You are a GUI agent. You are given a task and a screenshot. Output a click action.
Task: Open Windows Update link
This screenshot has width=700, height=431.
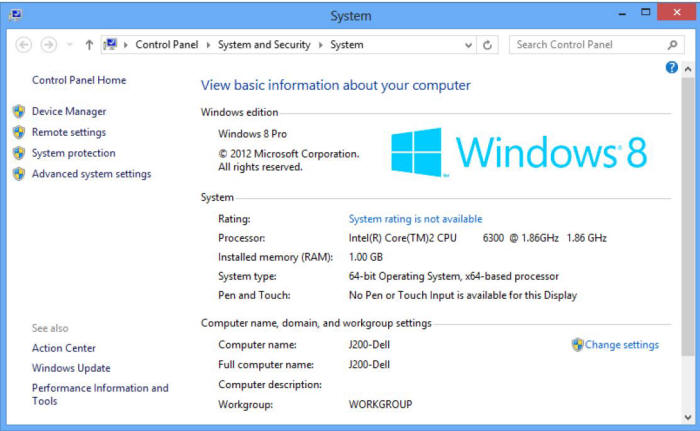point(71,368)
